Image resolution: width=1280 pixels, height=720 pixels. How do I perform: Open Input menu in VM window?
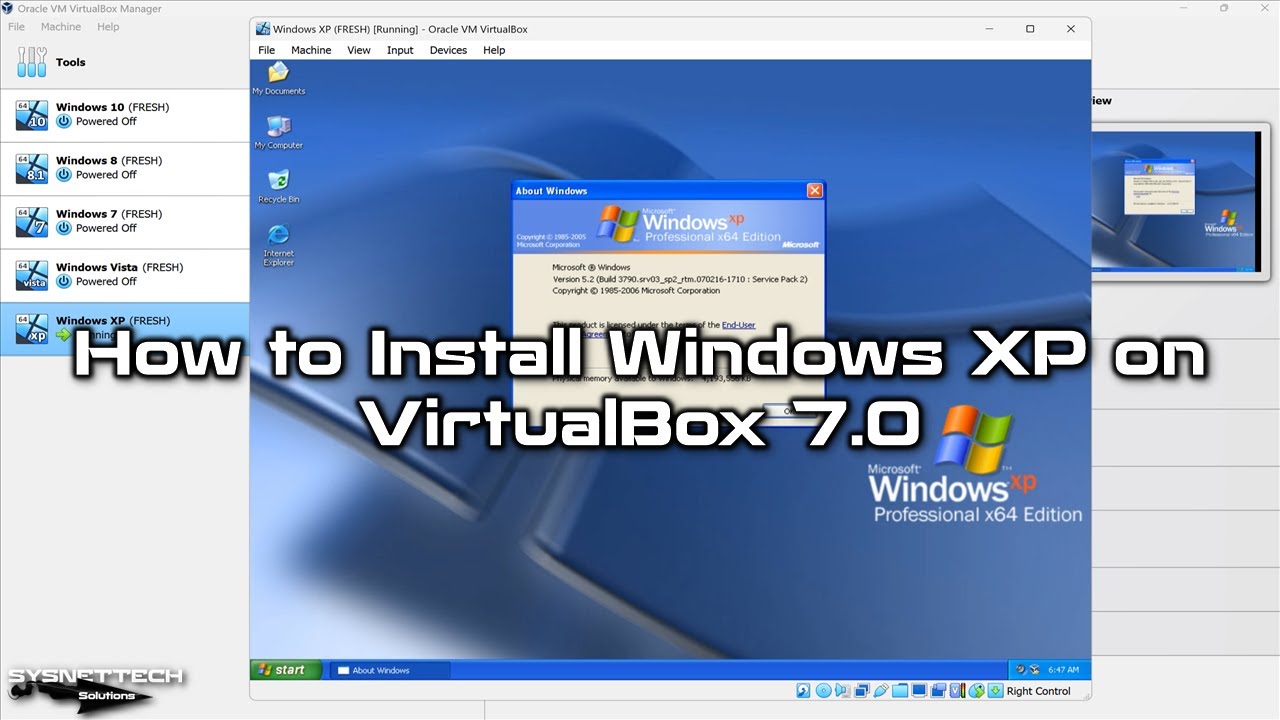pyautogui.click(x=400, y=50)
